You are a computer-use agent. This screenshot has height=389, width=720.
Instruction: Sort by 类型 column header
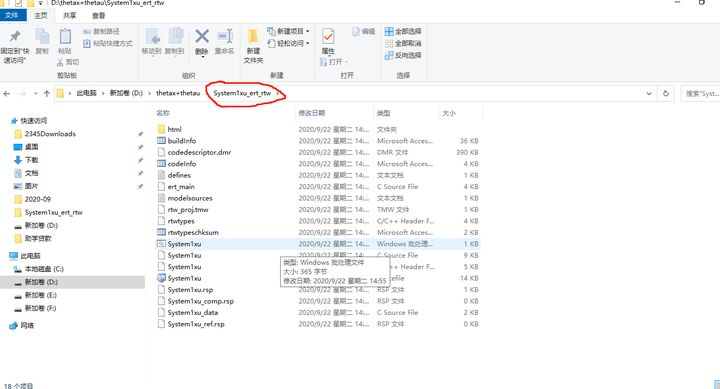coord(383,113)
